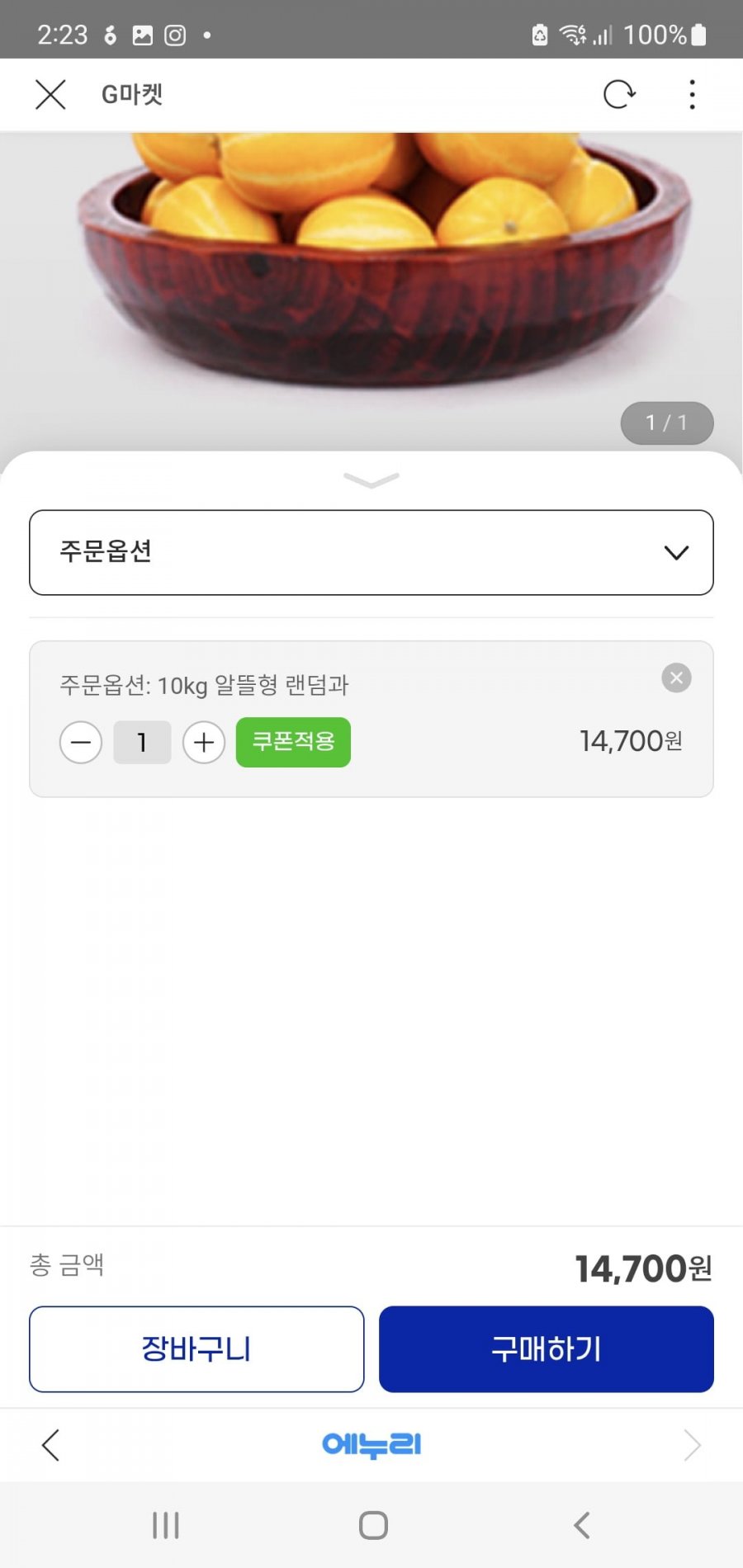Increase quantity with plus button
The image size is (743, 1568).
click(204, 742)
